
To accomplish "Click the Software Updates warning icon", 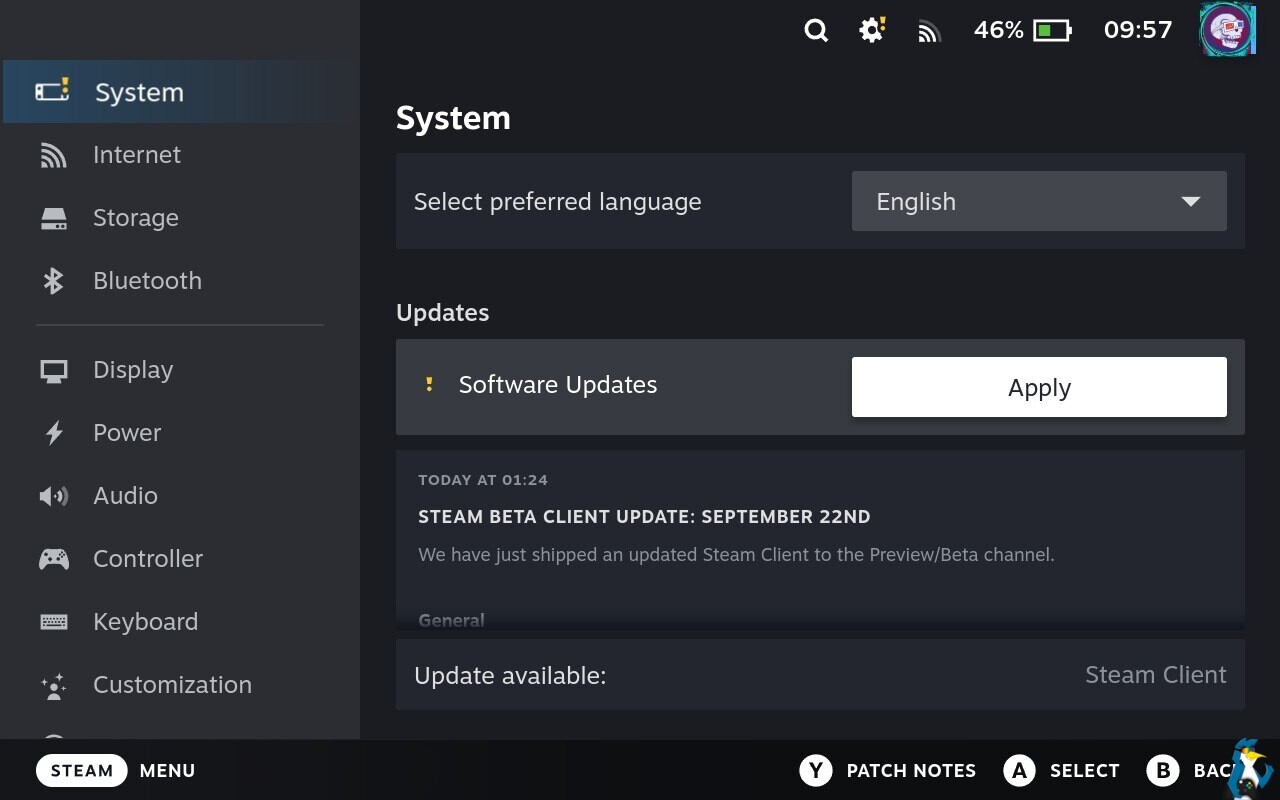I will point(429,384).
